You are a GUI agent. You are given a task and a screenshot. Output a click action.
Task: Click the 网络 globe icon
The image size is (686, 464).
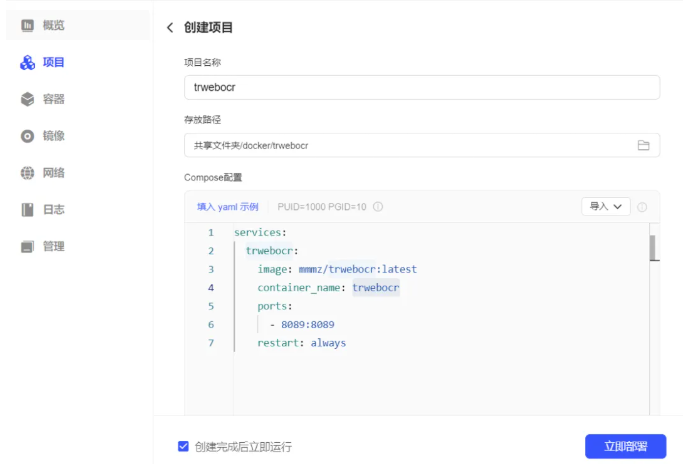[28, 173]
